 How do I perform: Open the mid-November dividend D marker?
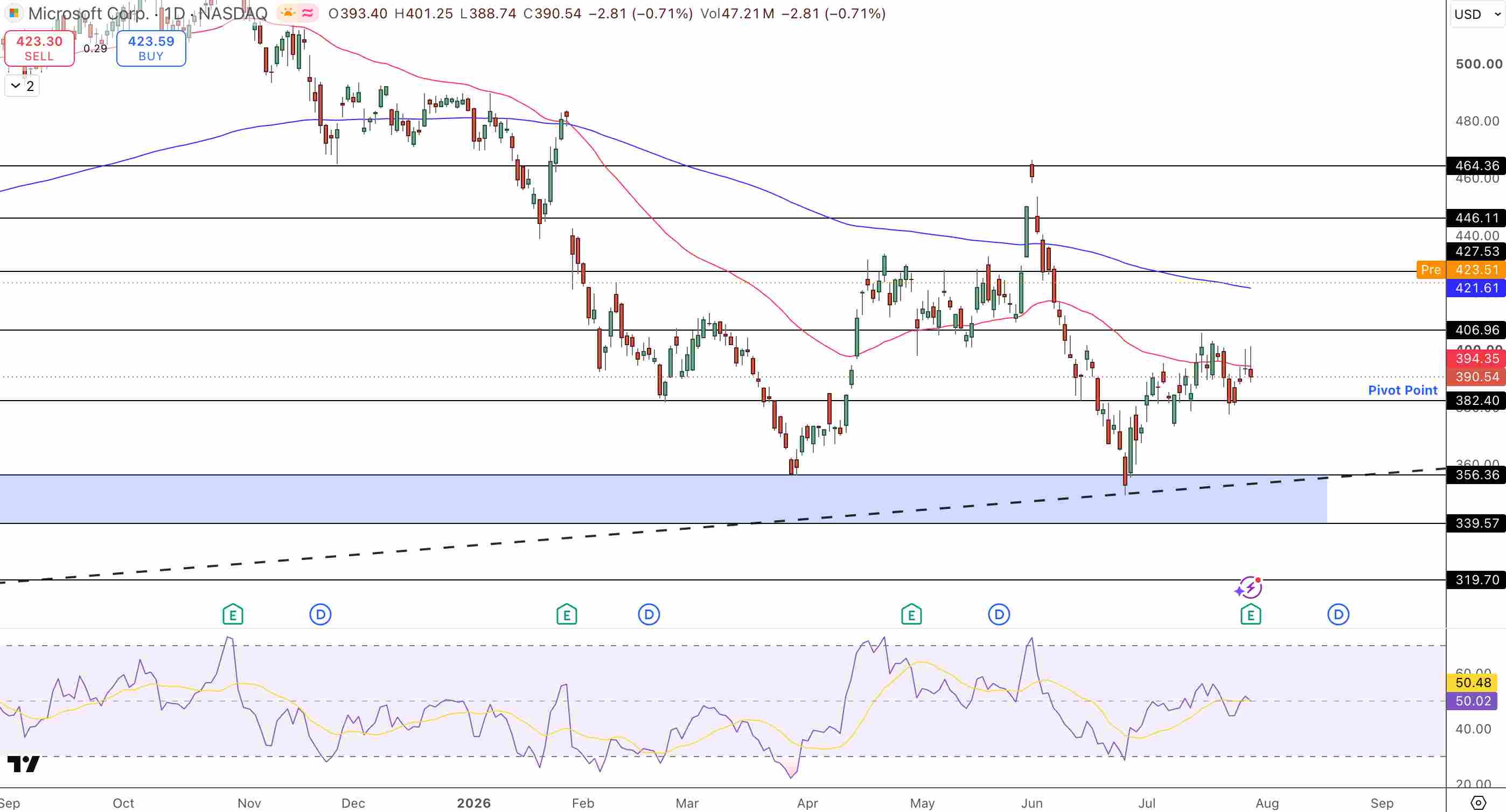pos(320,614)
